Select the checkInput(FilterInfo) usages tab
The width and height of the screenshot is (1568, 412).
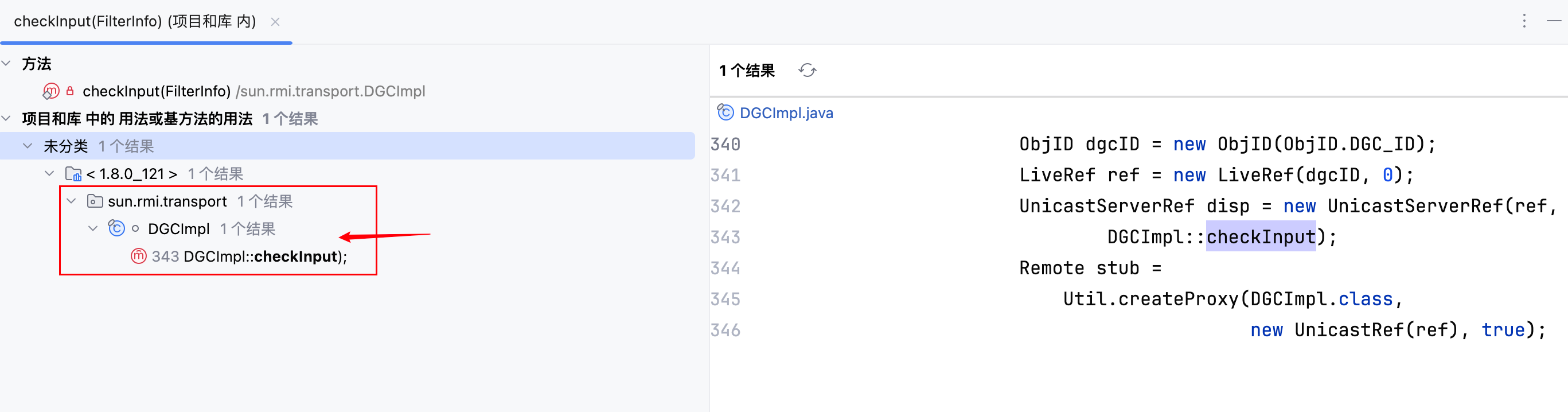(135, 22)
